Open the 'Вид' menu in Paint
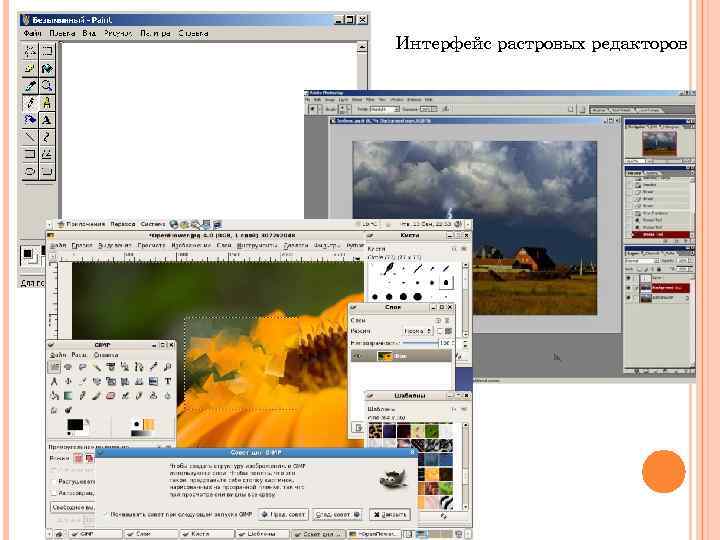 point(89,33)
